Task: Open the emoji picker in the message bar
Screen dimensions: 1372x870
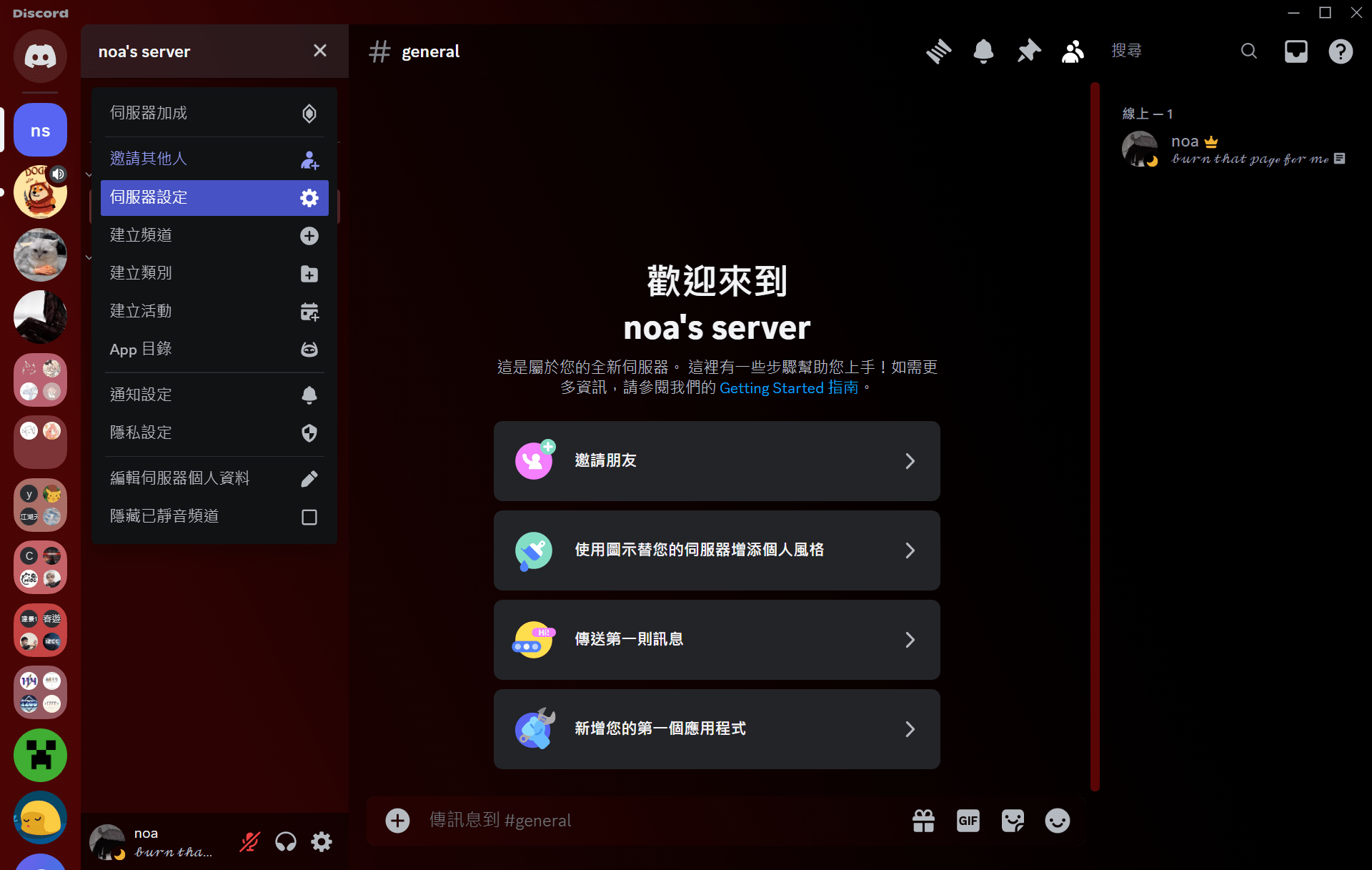Action: point(1057,821)
